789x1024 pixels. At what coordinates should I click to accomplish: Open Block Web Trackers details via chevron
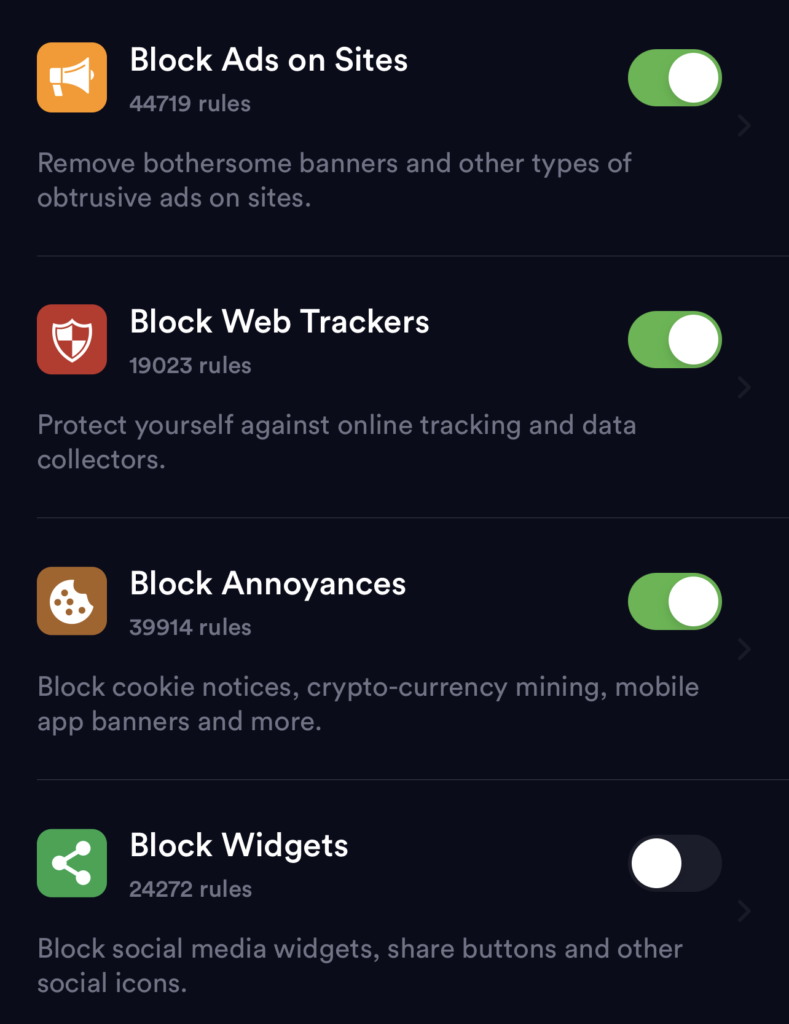click(744, 388)
